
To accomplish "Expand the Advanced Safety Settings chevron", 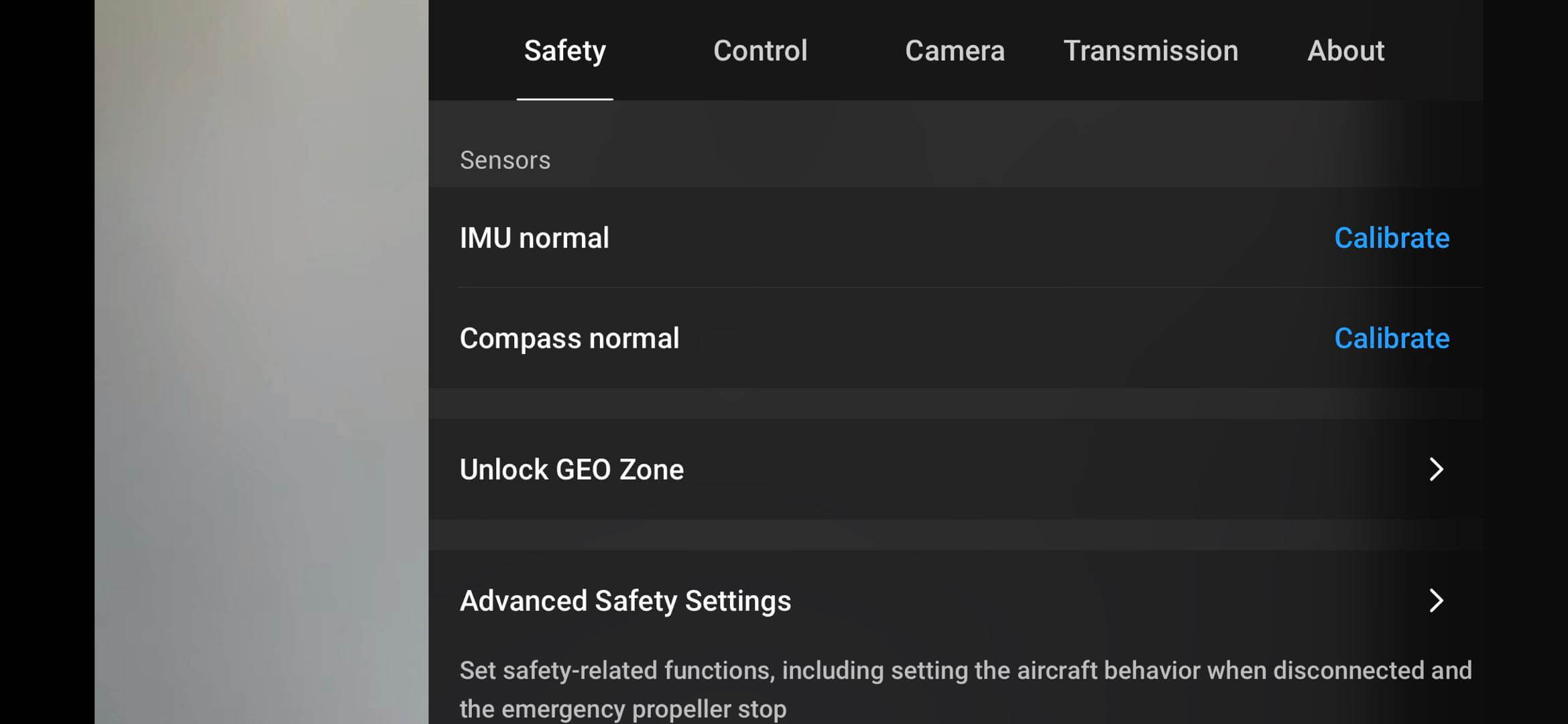I will click(1435, 601).
